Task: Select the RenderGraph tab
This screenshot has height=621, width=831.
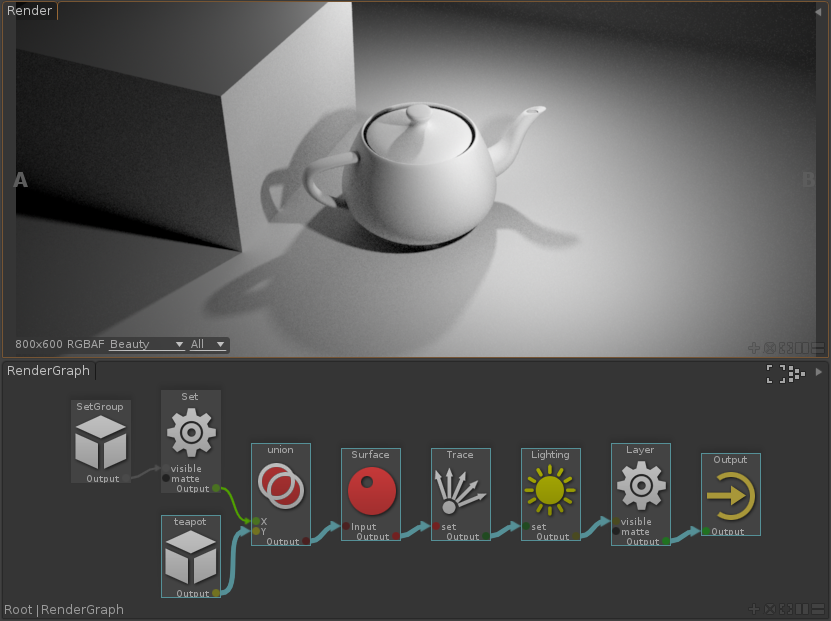Action: click(x=48, y=371)
